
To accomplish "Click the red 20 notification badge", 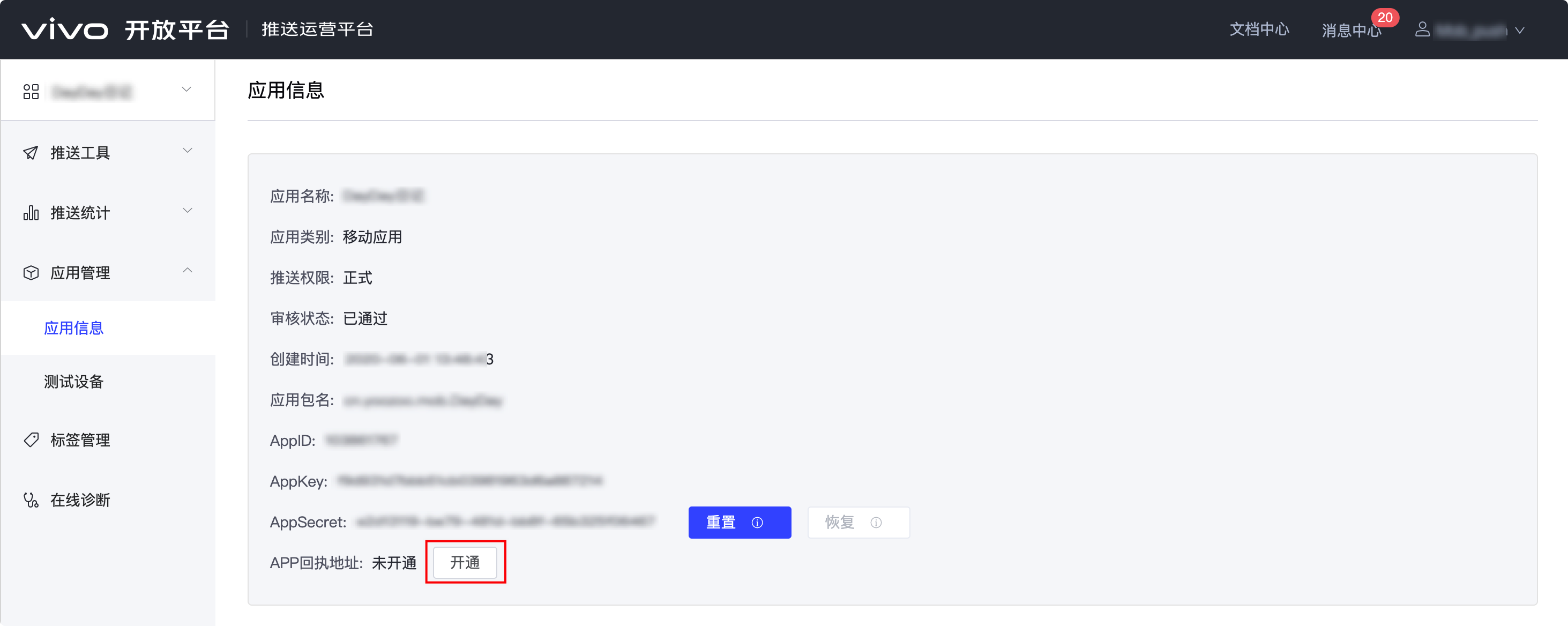I will [x=1385, y=17].
